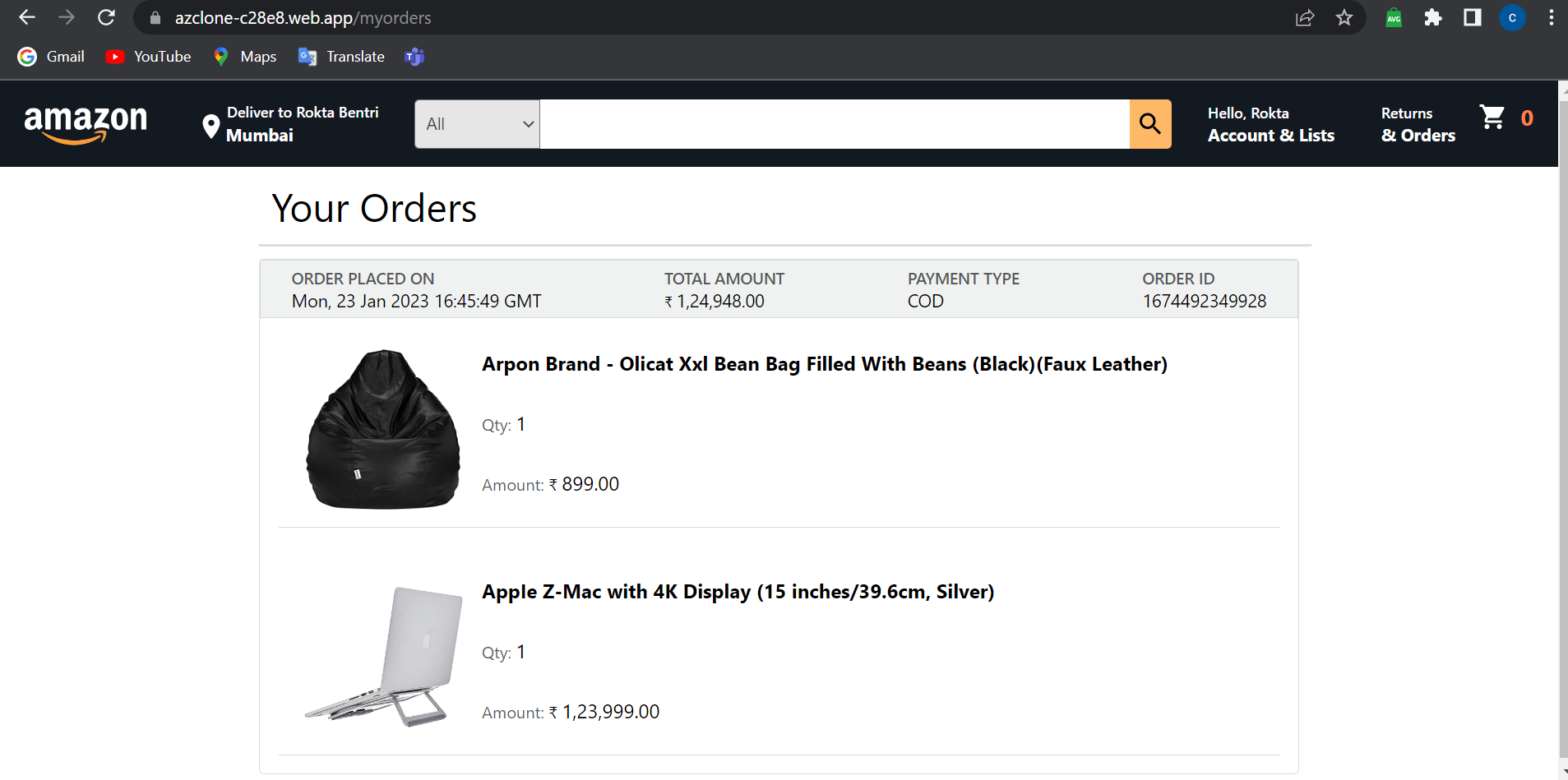Open the browser profile avatar
Image resolution: width=1568 pixels, height=780 pixels.
pos(1511,16)
